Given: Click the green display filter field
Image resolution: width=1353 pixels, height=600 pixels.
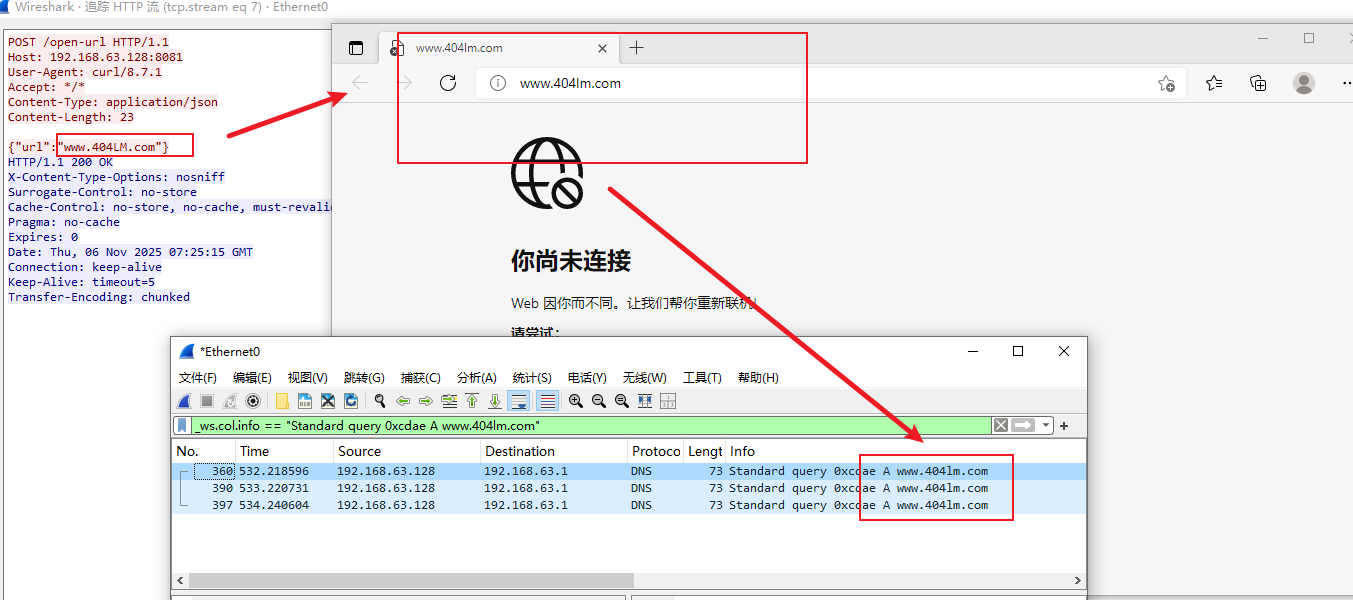Looking at the screenshot, I should click(x=590, y=425).
